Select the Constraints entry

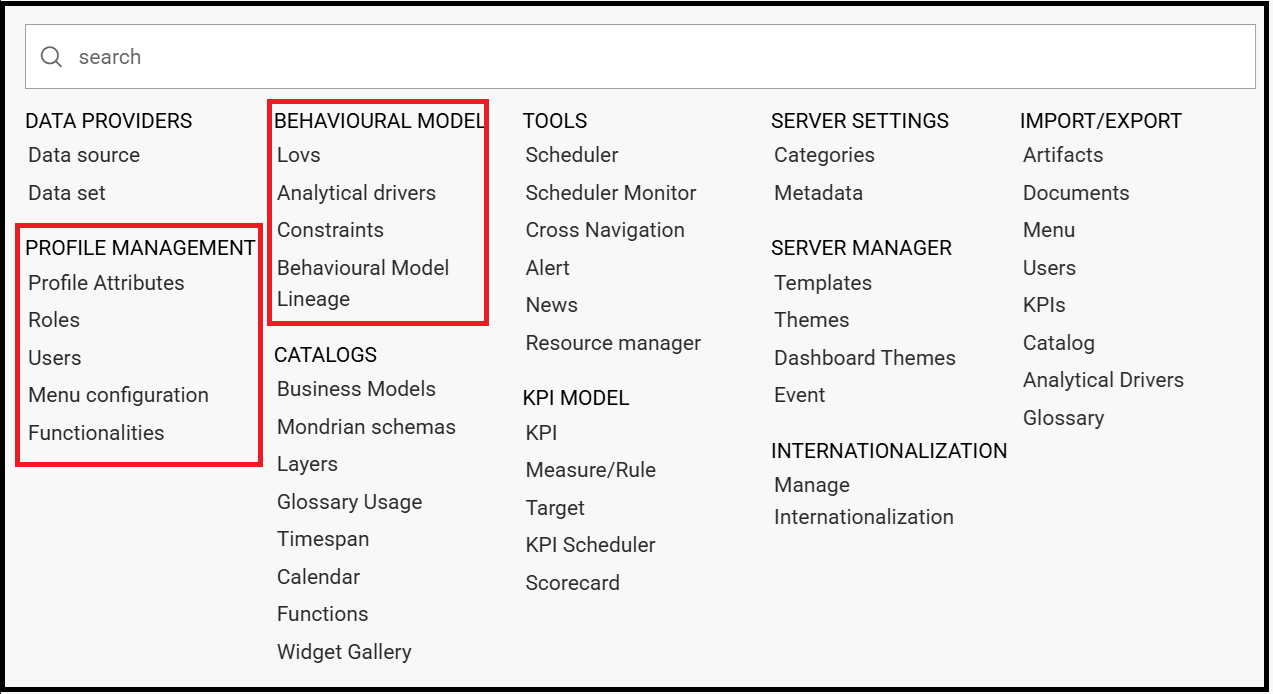tap(330, 230)
